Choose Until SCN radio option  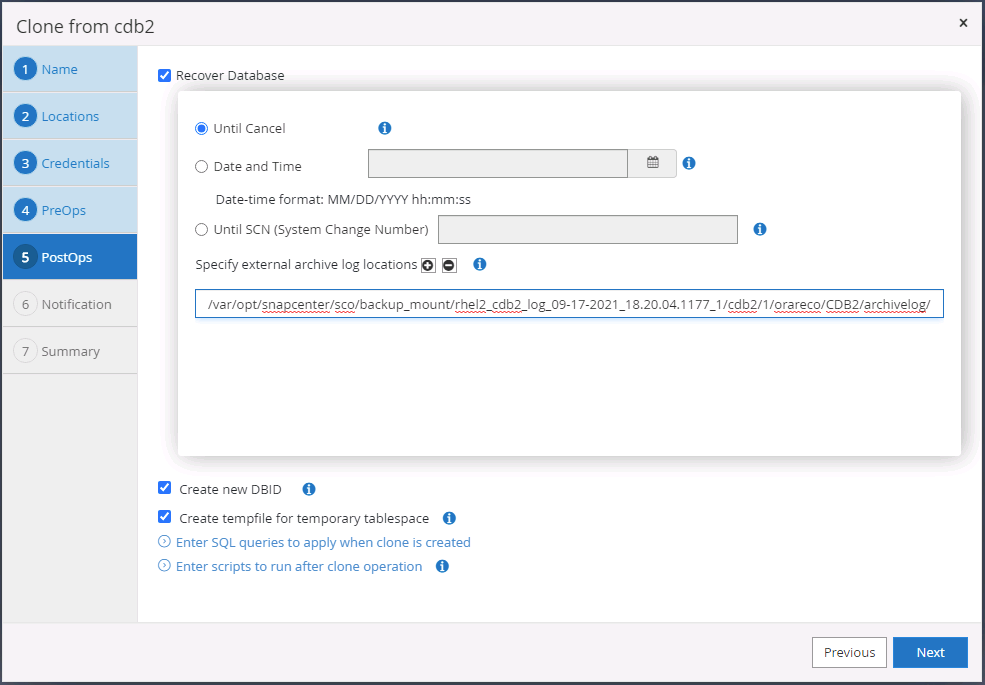[x=202, y=230]
